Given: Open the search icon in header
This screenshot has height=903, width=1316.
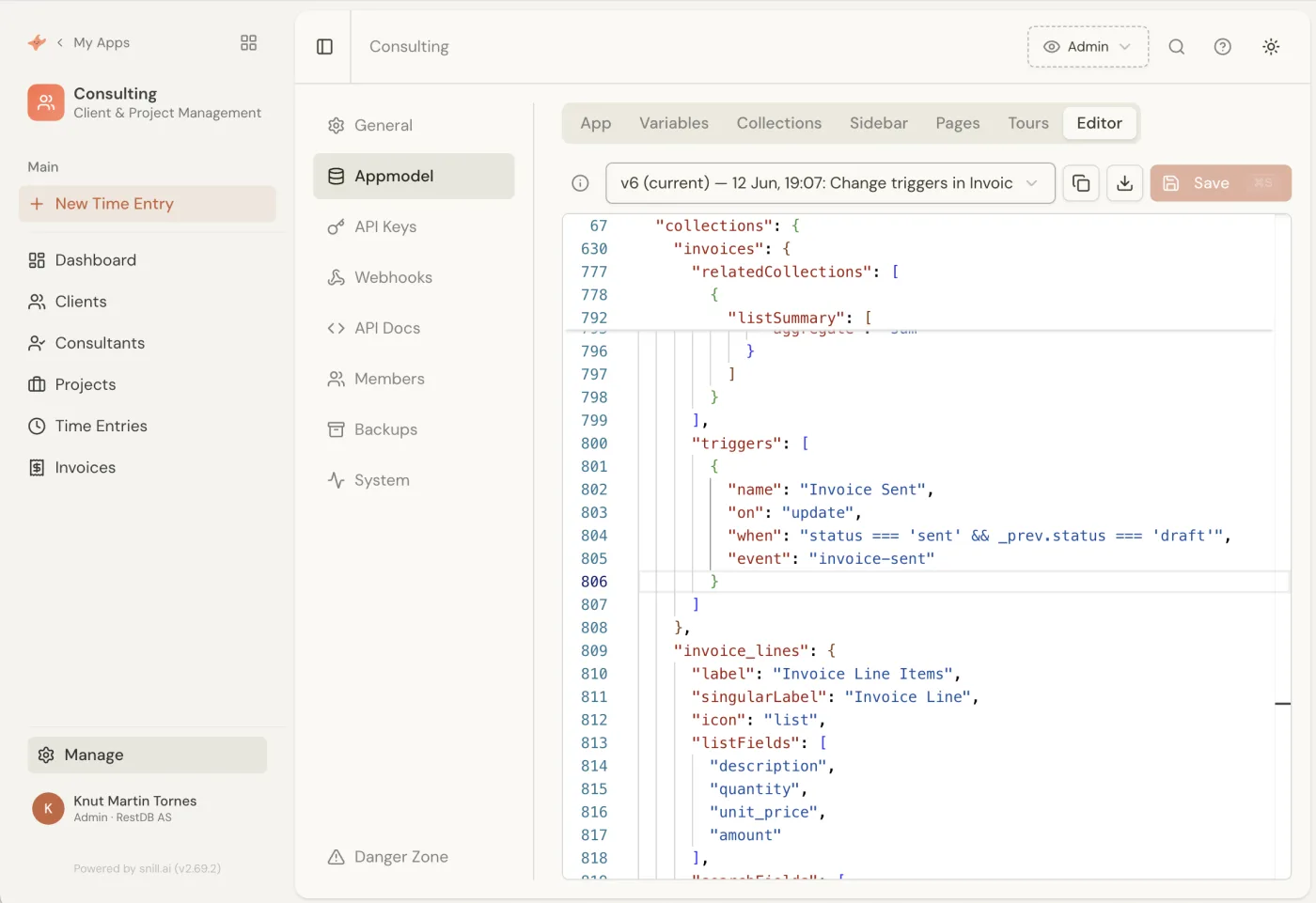Looking at the screenshot, I should [1176, 47].
